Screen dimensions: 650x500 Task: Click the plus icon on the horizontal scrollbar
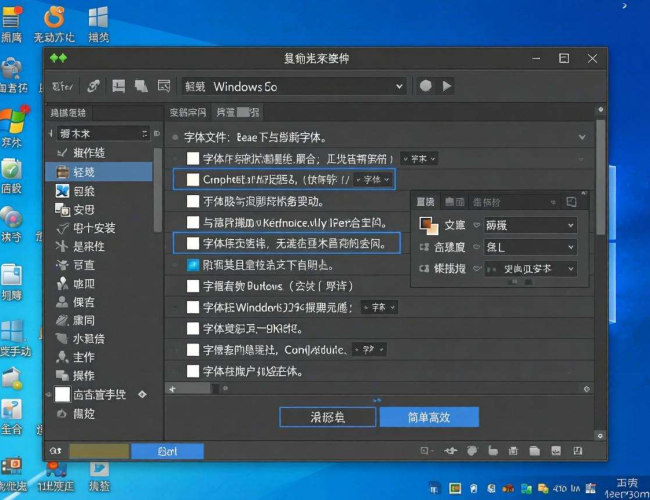tap(172, 388)
